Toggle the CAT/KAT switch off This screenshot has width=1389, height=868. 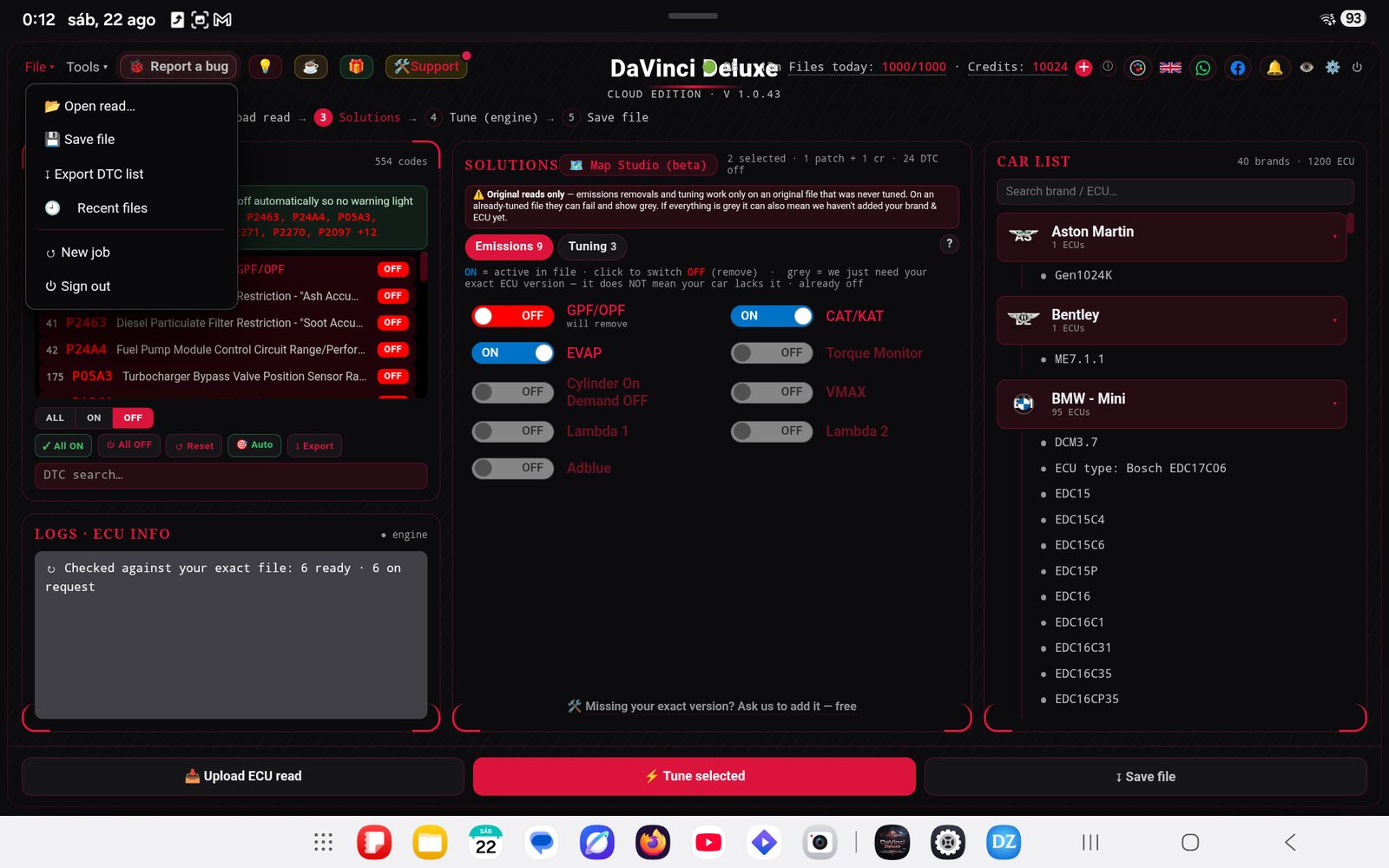[772, 316]
